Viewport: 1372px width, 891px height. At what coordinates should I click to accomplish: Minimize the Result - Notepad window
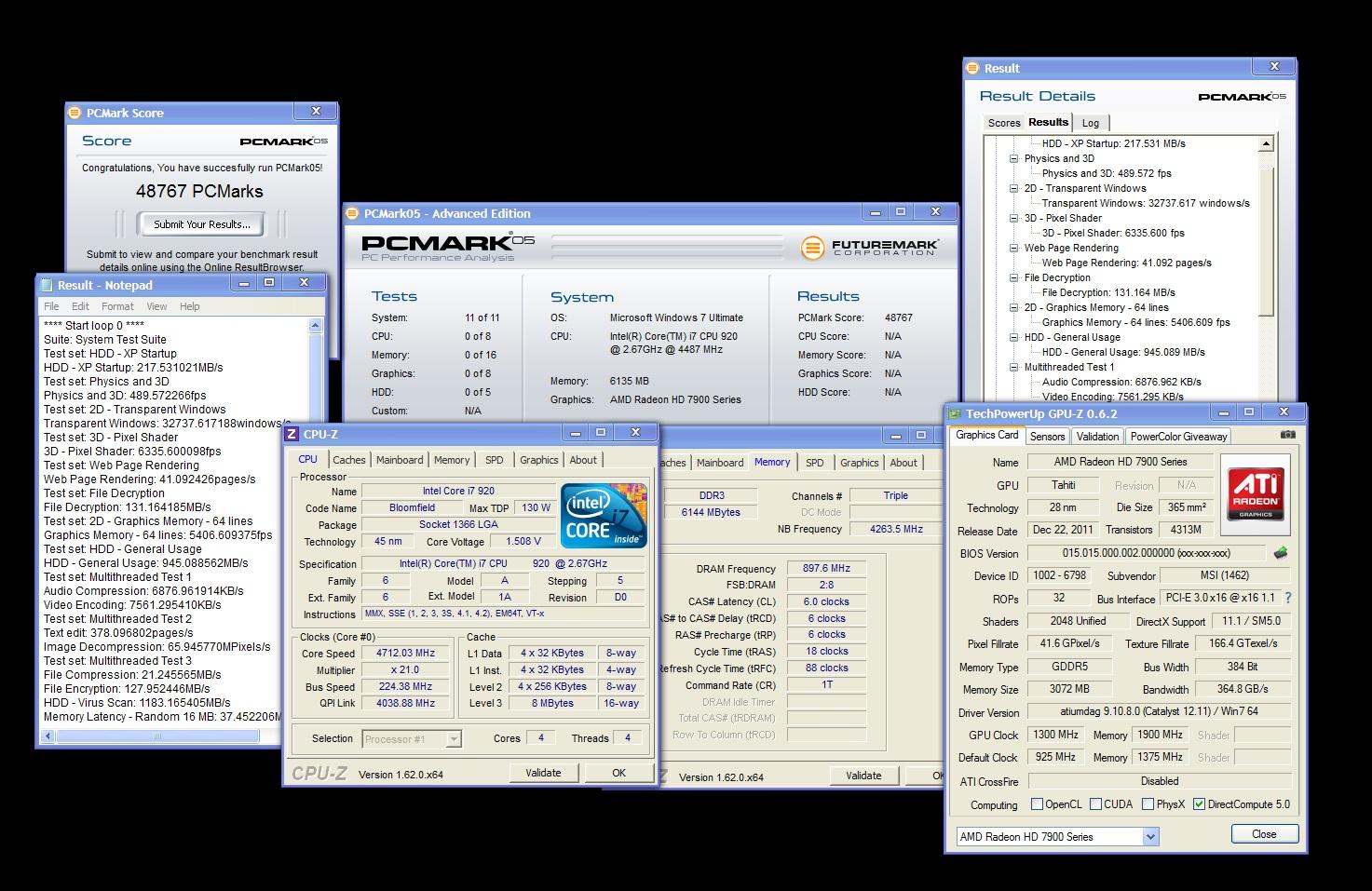coord(243,282)
